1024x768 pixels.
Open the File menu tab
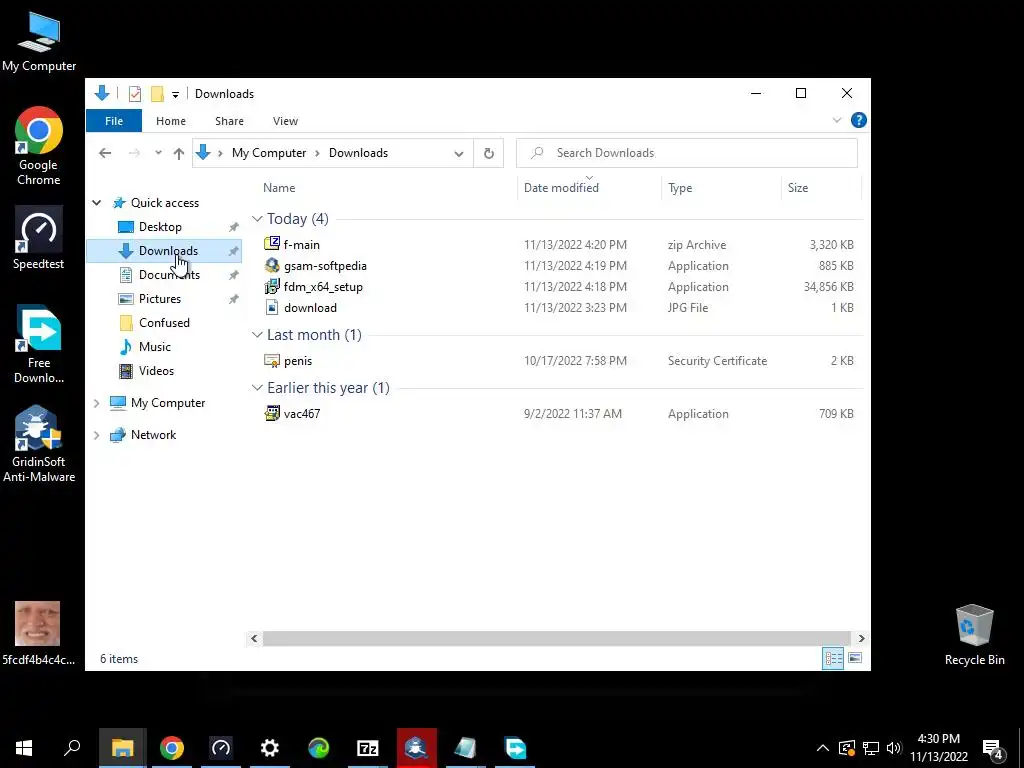point(114,121)
